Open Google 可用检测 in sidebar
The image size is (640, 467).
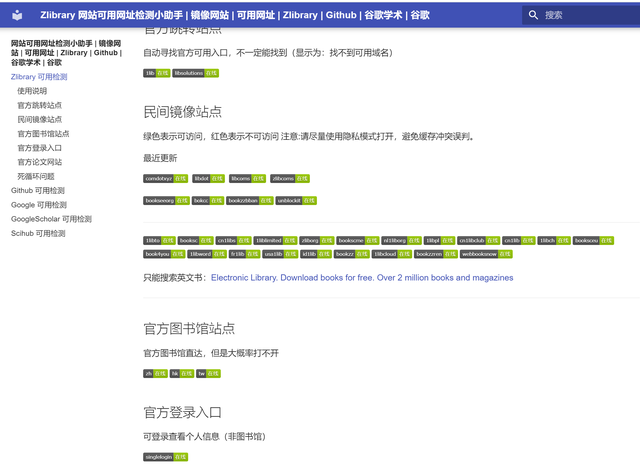pyautogui.click(x=39, y=205)
